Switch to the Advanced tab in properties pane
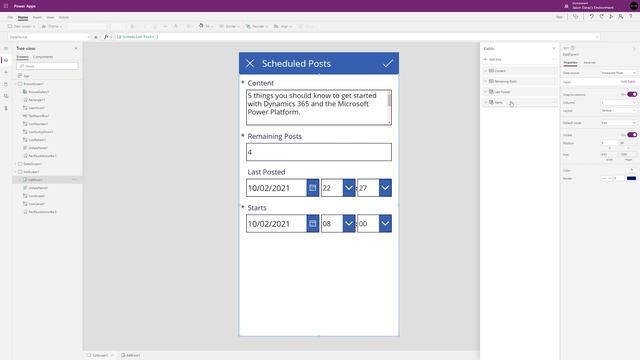640x360 pixels. click(x=589, y=62)
